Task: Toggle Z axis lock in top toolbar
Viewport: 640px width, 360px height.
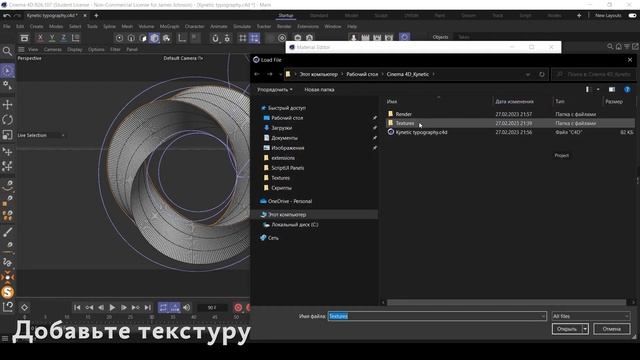Action: (63, 38)
